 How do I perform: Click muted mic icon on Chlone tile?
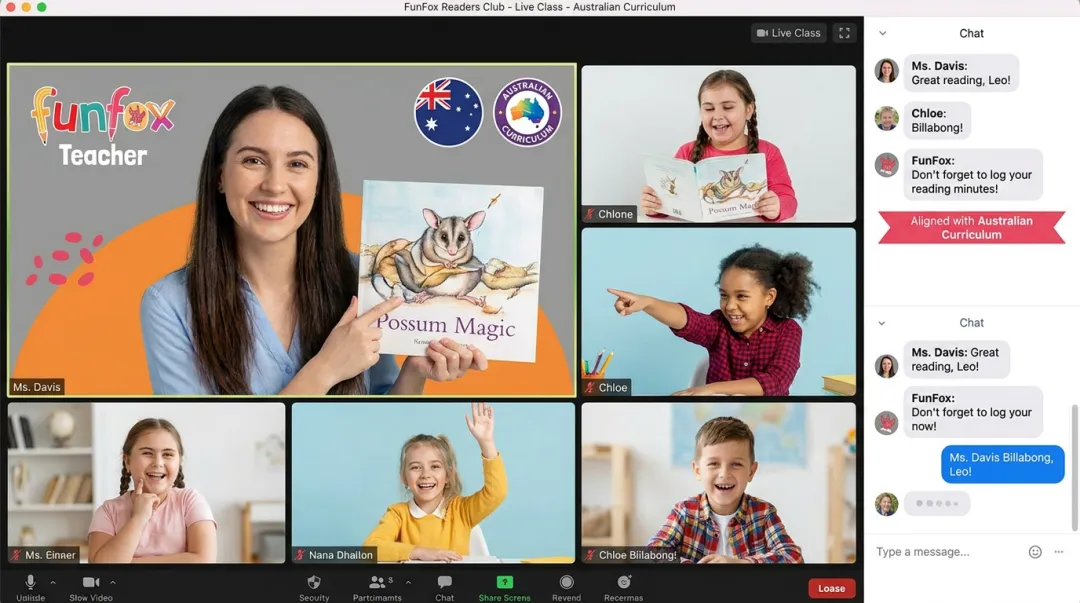coord(590,214)
